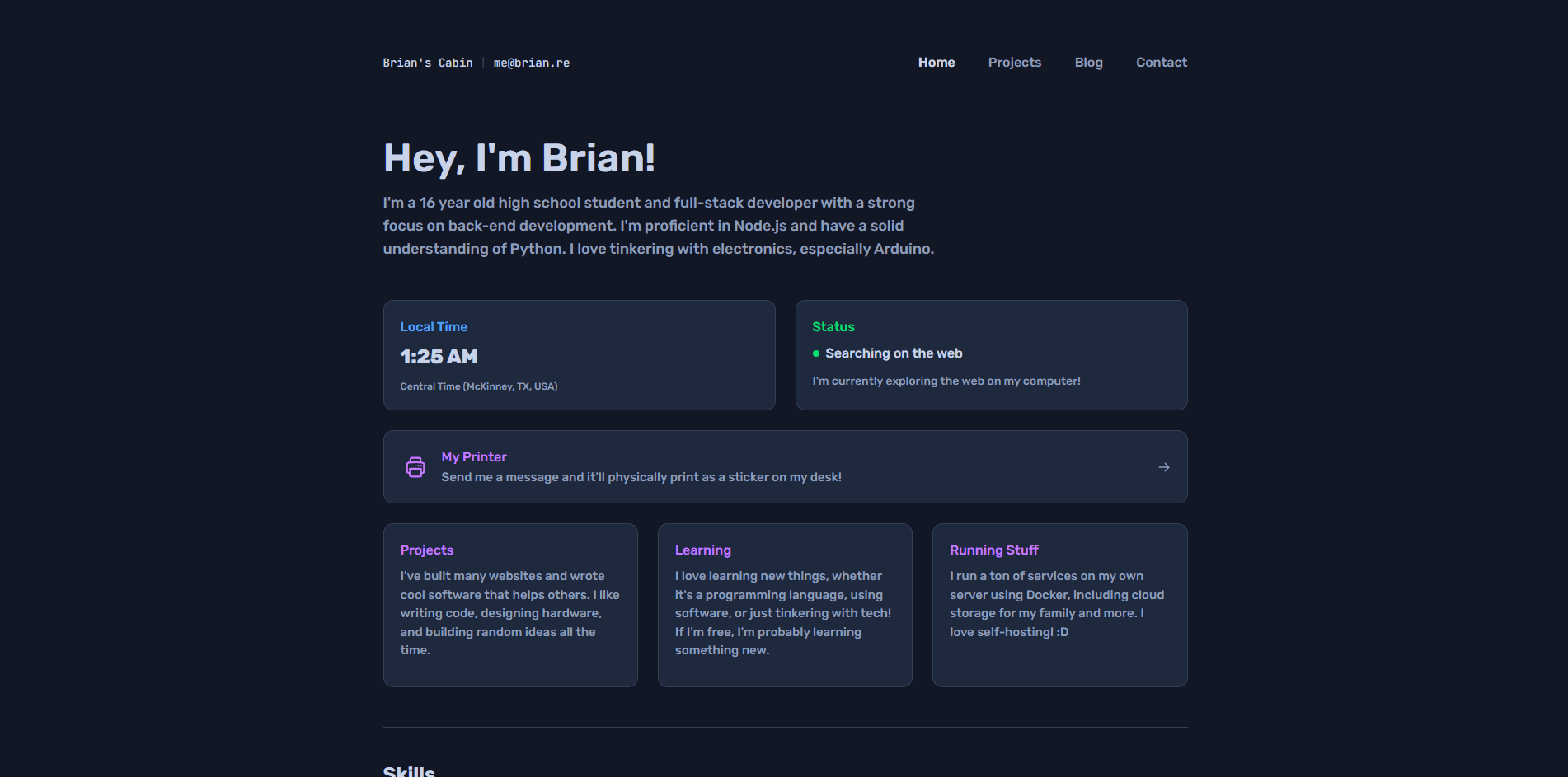Click the 'I've built many websites' description
1568x777 pixels.
tap(509, 613)
